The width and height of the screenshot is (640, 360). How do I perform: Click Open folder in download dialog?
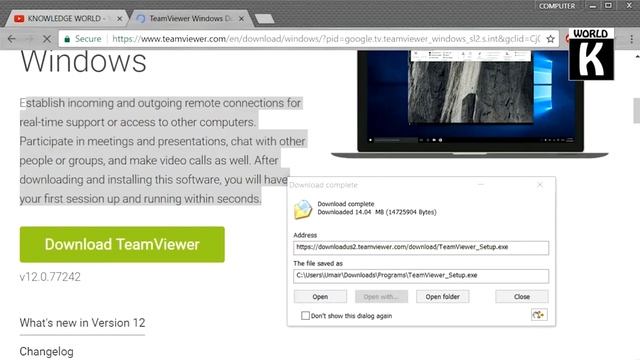point(442,297)
